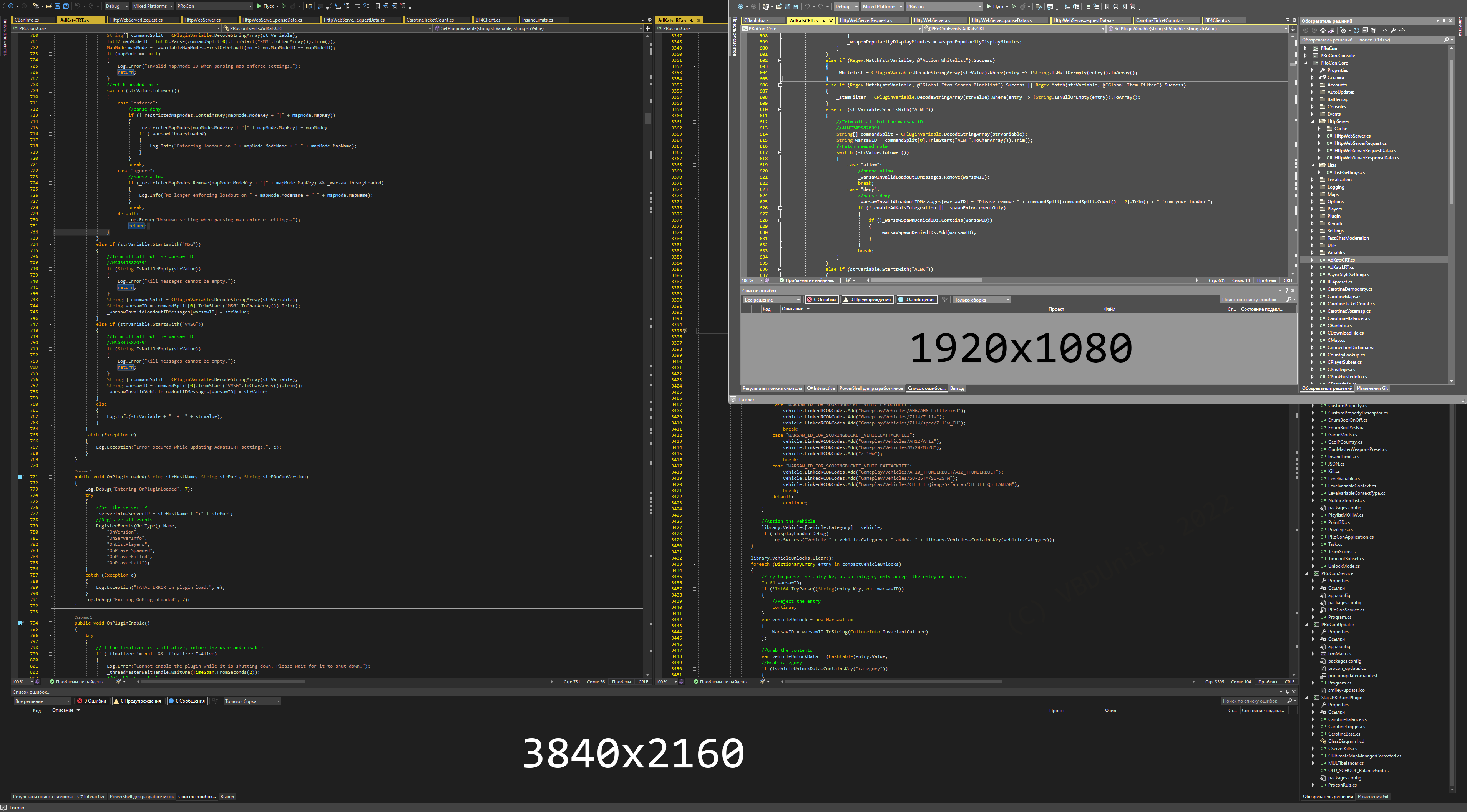Screen dimensions: 1467x812
Task: Open 'Вывод' tab in small gray window
Action: pos(957,388)
